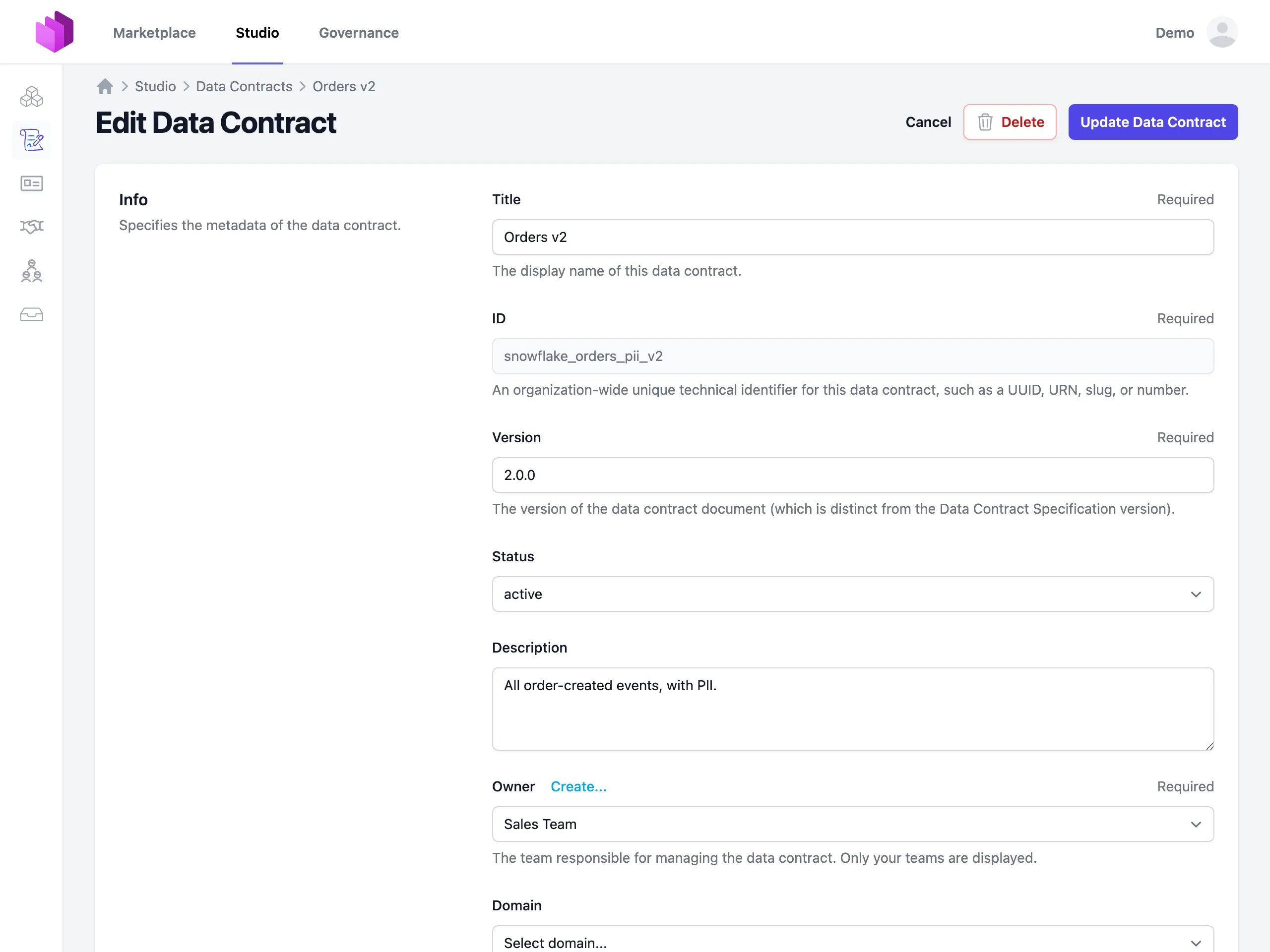Click the purple app logo
Screen dimensions: 1270x952
pos(55,32)
